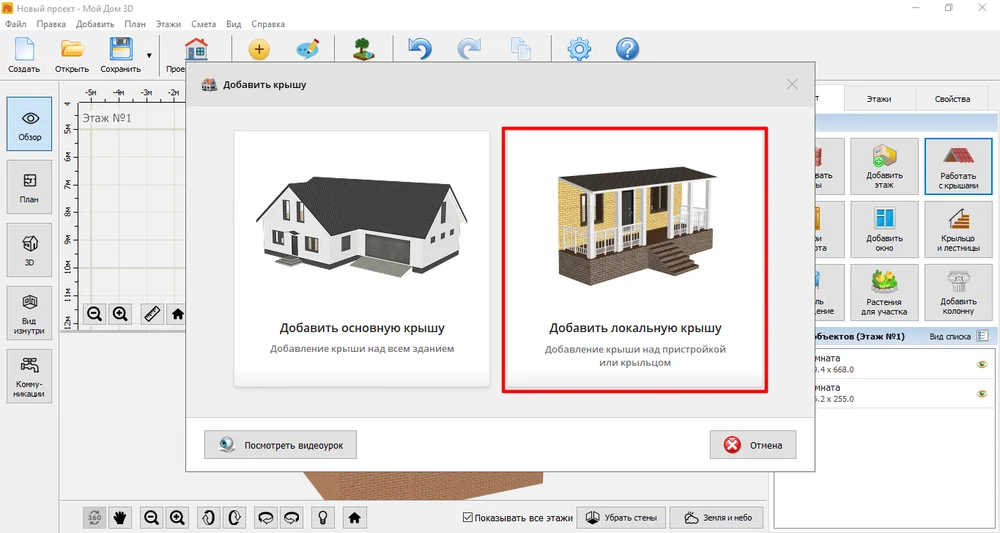Screen dimensions: 1000x533
Task: Open Растения для участка tool
Action: (884, 293)
